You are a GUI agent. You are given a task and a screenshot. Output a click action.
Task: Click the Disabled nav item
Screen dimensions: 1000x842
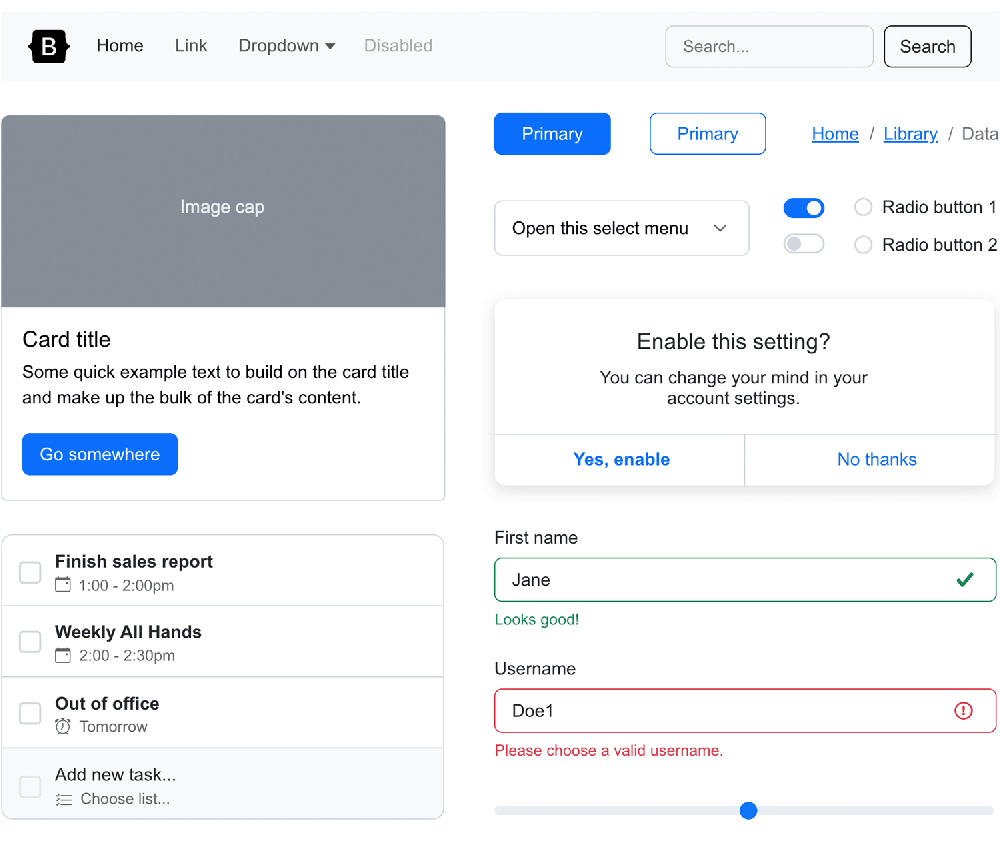point(398,46)
